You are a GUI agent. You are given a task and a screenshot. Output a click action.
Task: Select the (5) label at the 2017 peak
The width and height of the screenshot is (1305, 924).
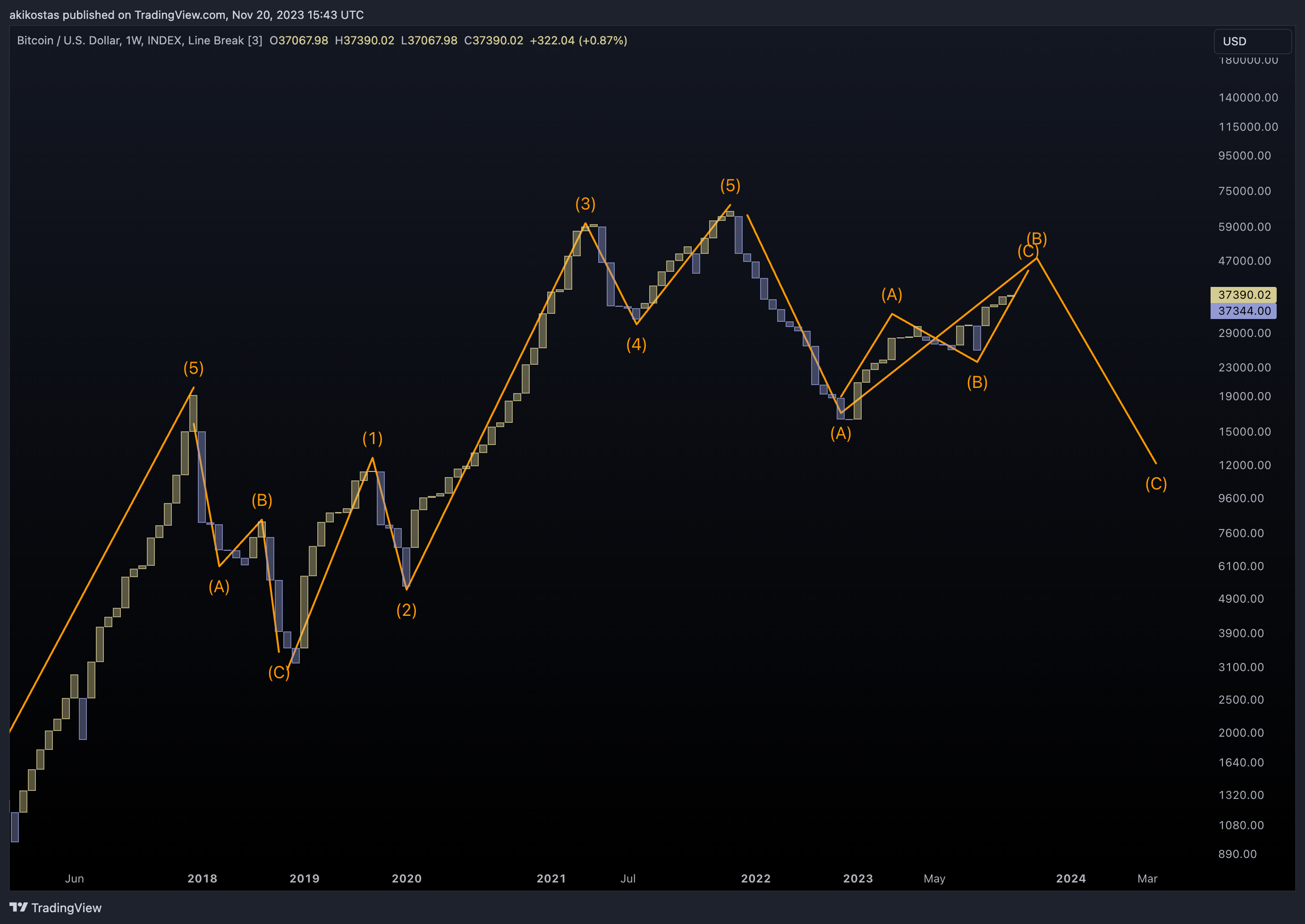pos(194,368)
